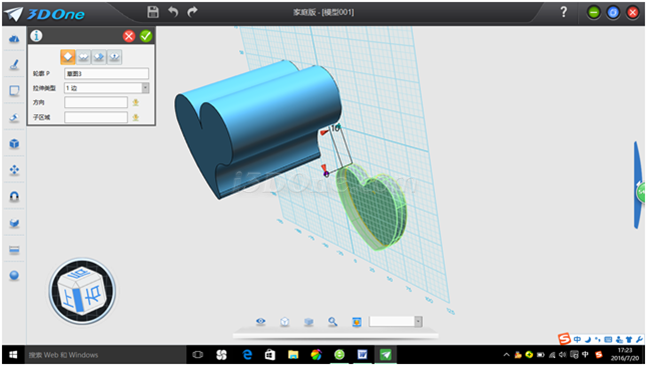Undo the last action
The height and width of the screenshot is (366, 648).
click(x=173, y=12)
